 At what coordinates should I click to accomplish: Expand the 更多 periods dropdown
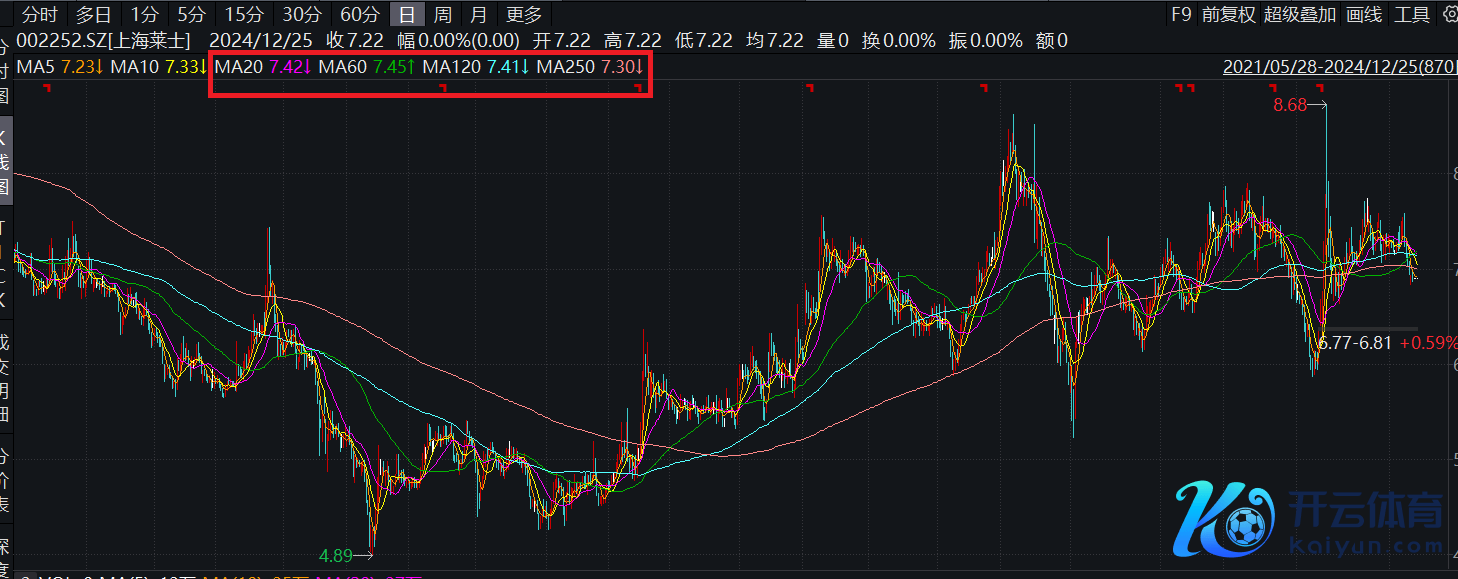524,14
